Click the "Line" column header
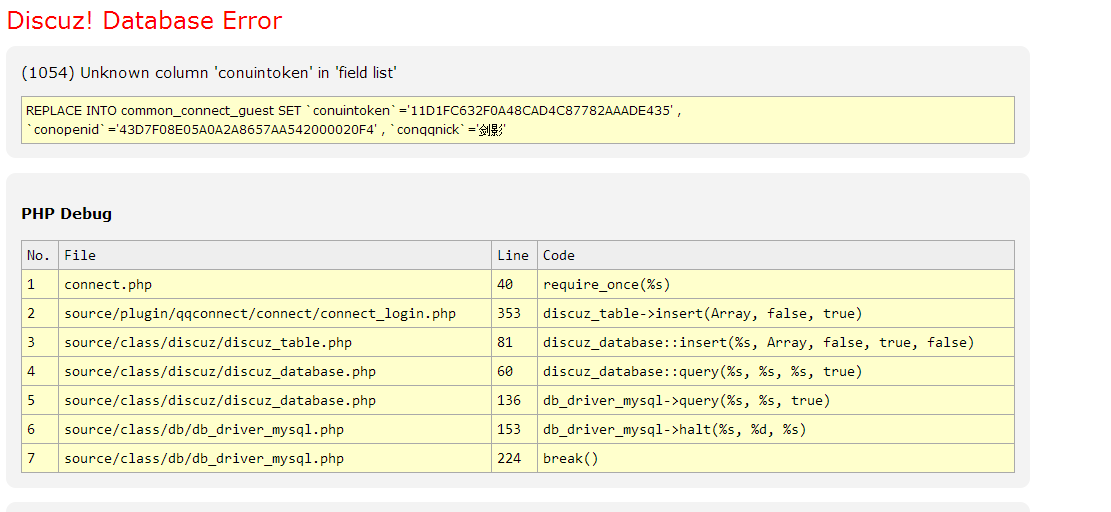1111x512 pixels. (513, 255)
